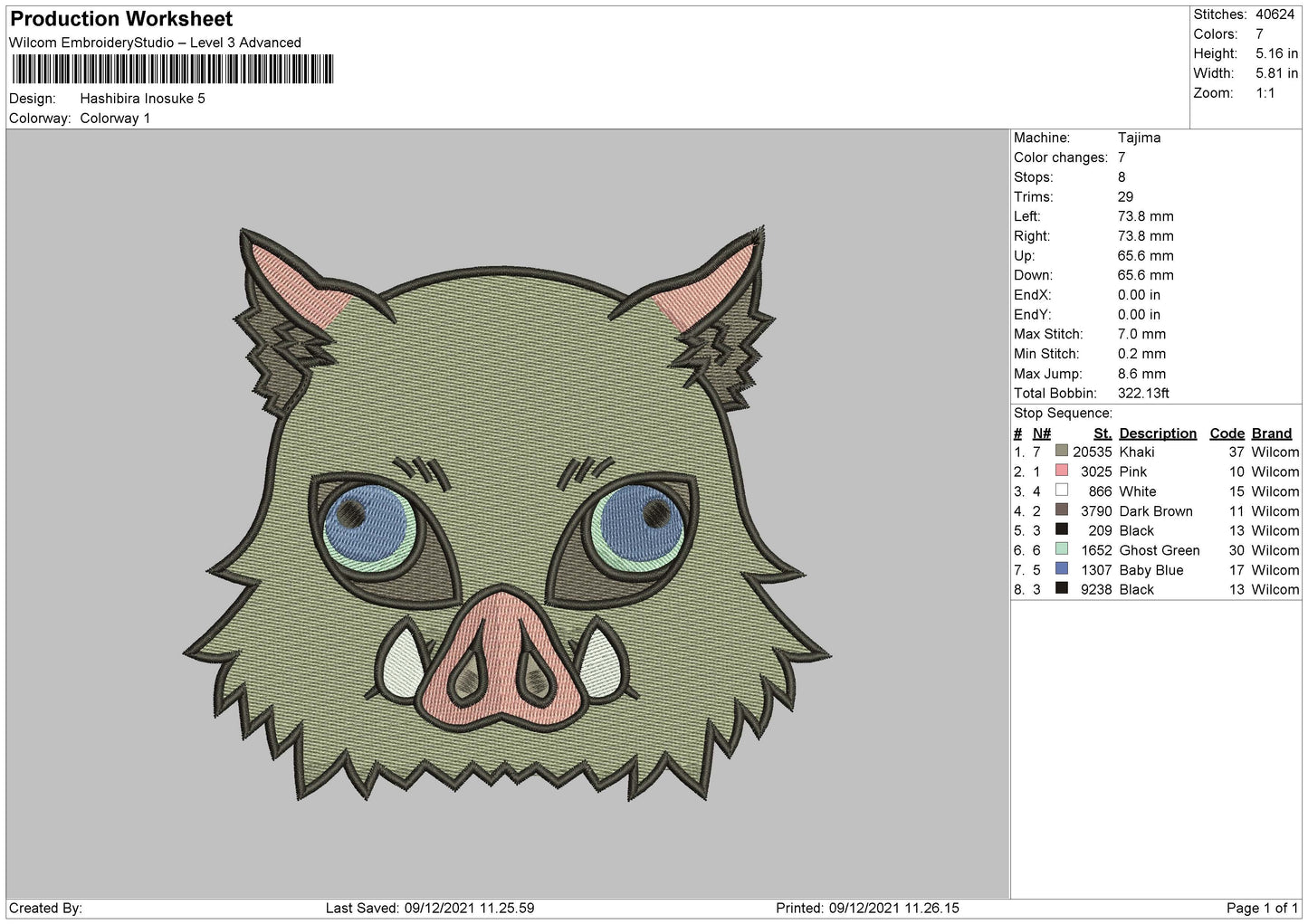1308x924 pixels.
Task: Click the St. column header
Action: 1102,433
